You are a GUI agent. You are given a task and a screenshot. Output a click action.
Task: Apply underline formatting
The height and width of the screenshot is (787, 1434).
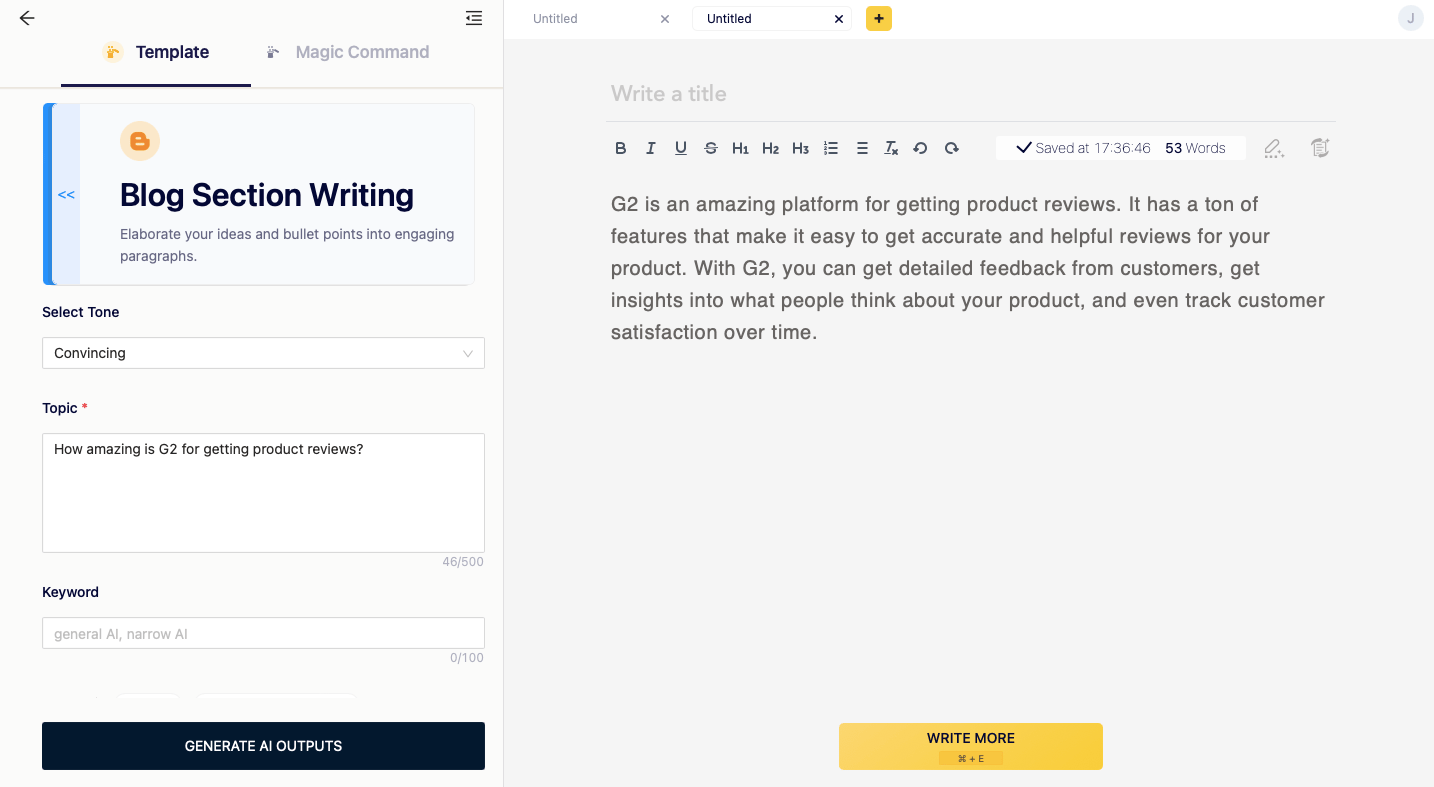[x=681, y=148]
